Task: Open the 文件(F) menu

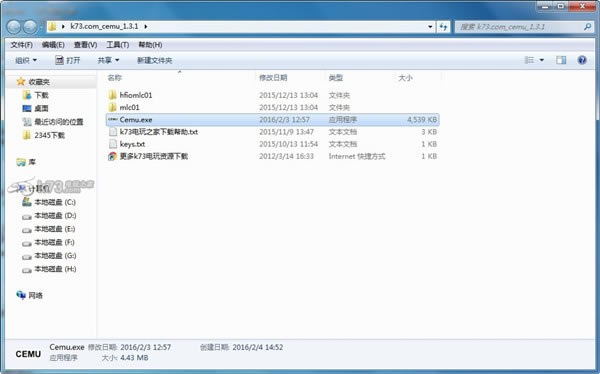Action: (x=21, y=45)
